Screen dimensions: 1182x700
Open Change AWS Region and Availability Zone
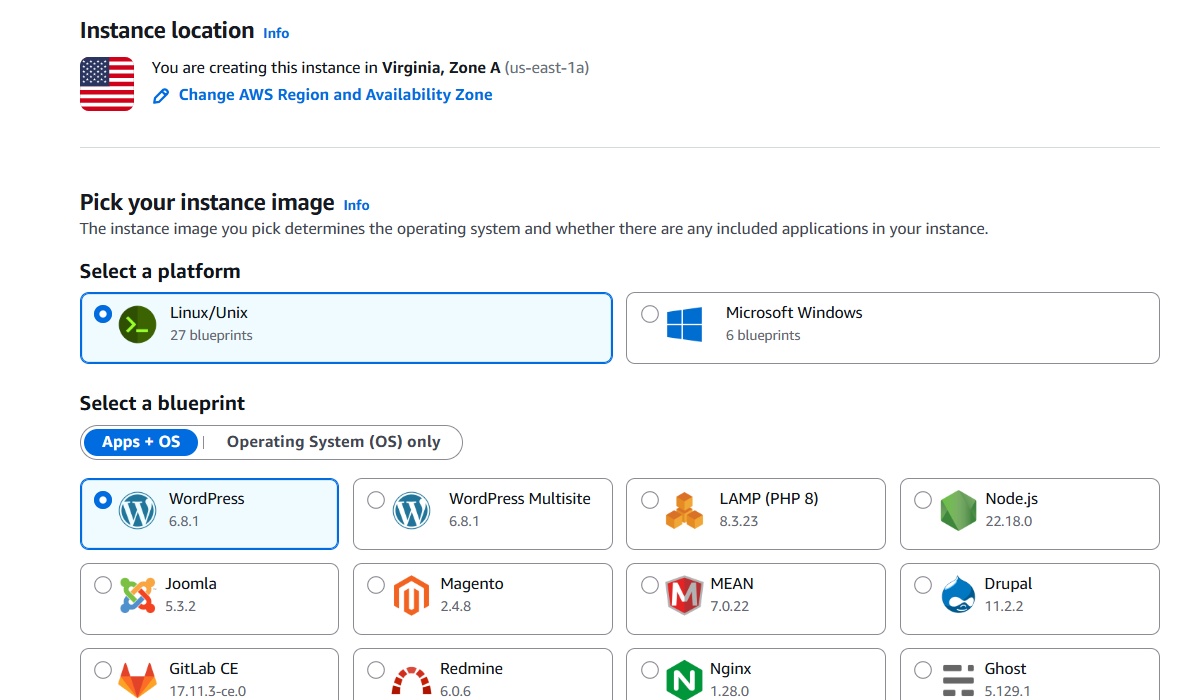pyautogui.click(x=335, y=95)
